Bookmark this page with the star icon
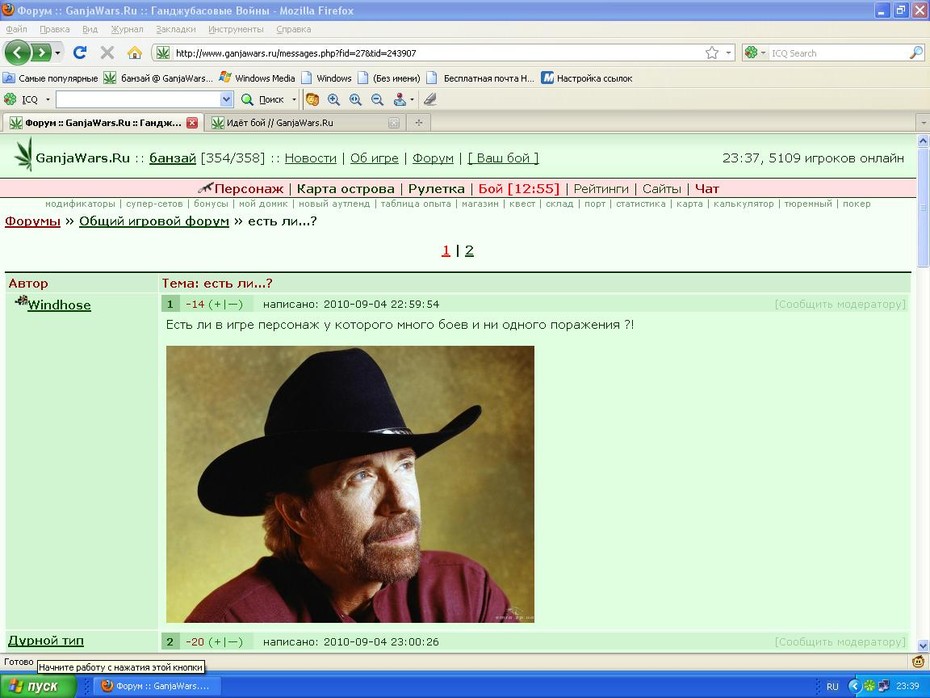 [712, 53]
